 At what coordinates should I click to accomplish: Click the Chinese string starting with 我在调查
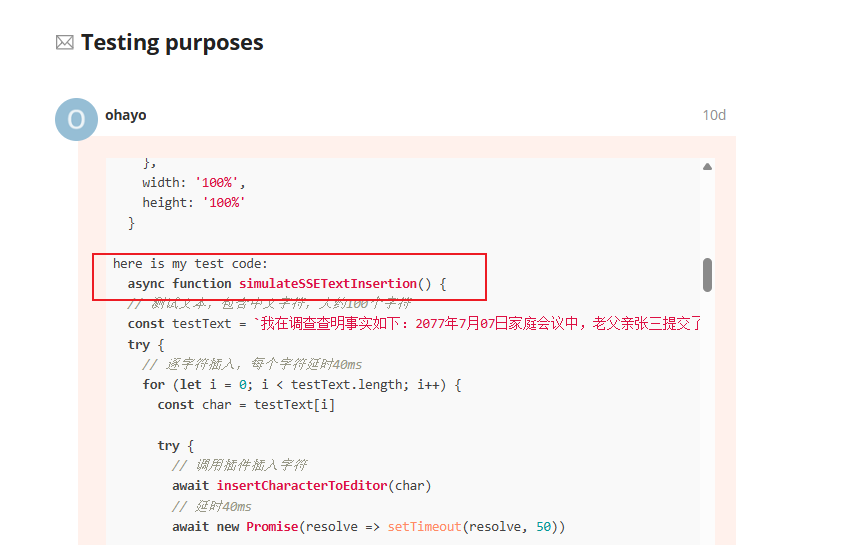(x=478, y=324)
